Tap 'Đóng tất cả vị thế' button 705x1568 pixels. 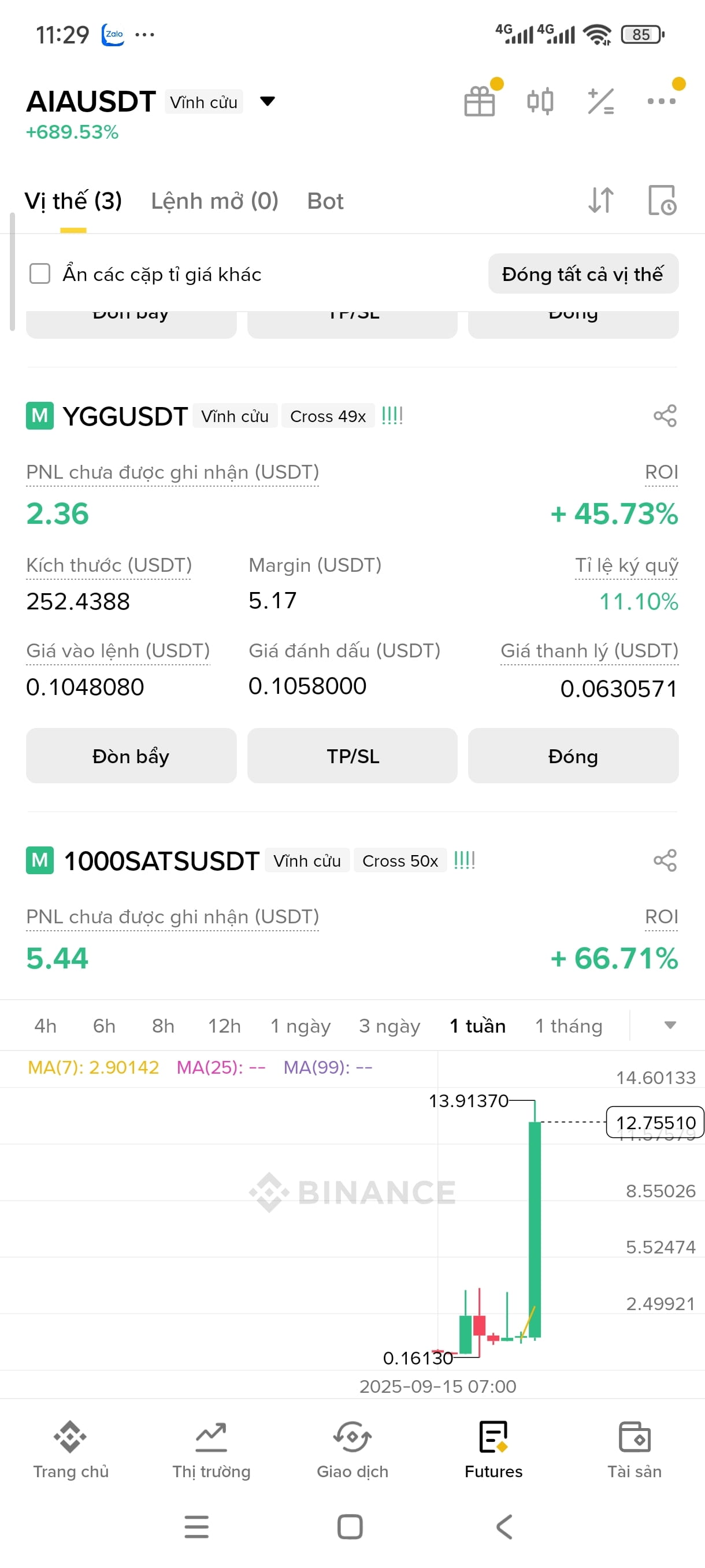tap(583, 274)
